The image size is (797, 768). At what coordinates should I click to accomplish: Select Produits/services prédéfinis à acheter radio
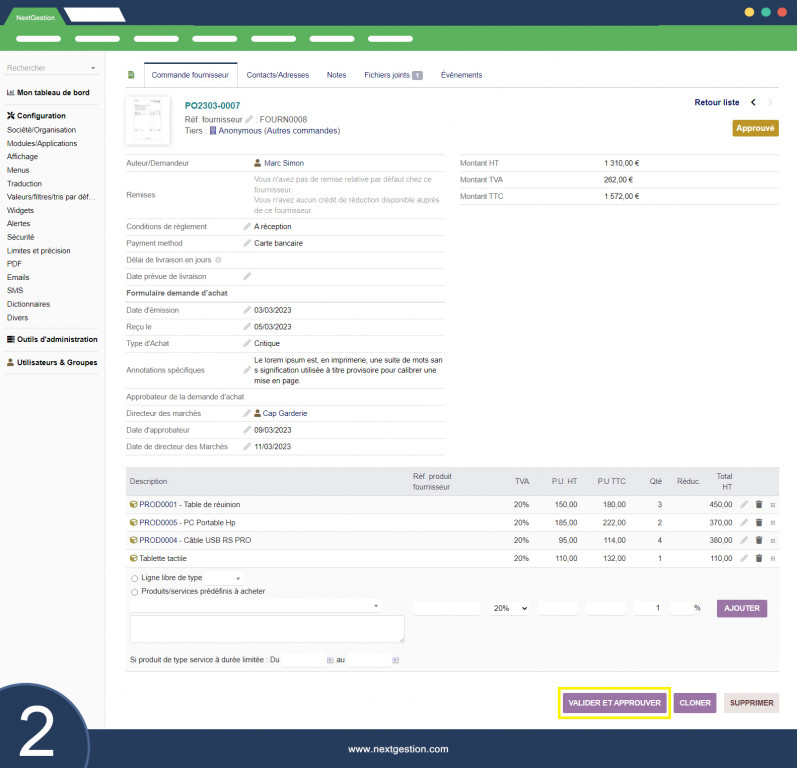click(135, 592)
